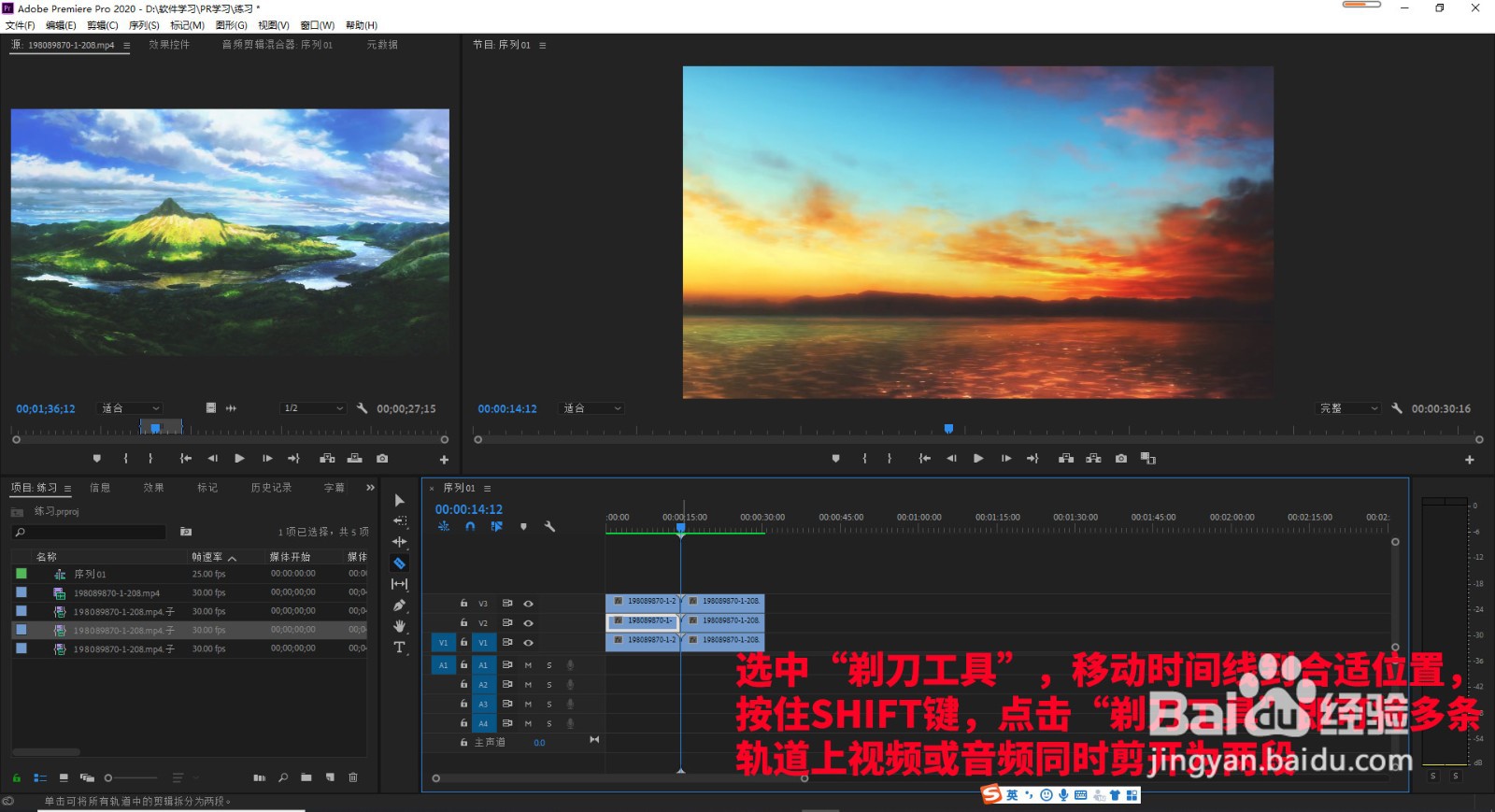Open Source monitor settings wrench

[363, 408]
